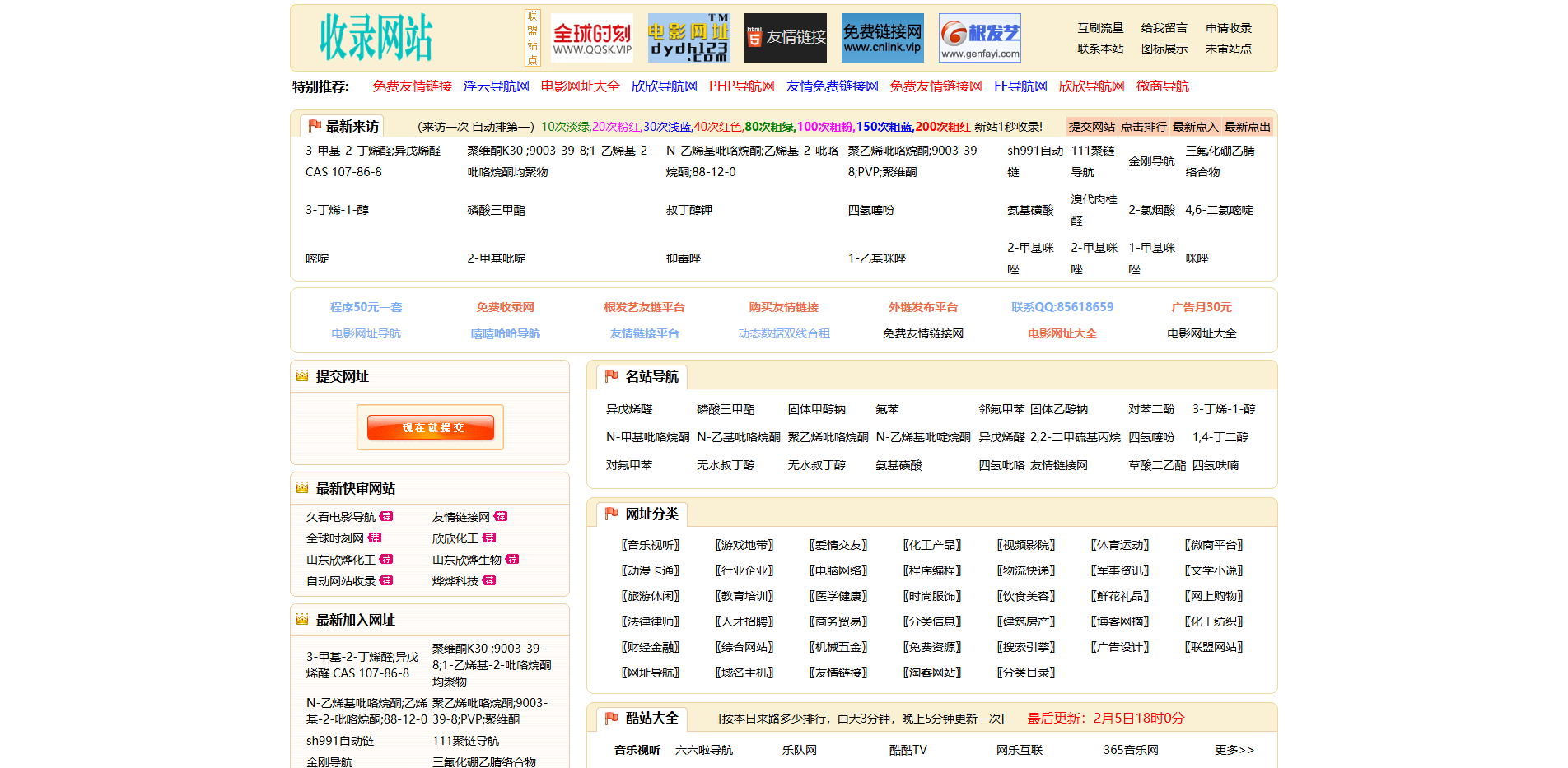Viewport: 1568px width, 768px height.
Task: Select 互刷流量 in the top menu
Action: click(1100, 28)
